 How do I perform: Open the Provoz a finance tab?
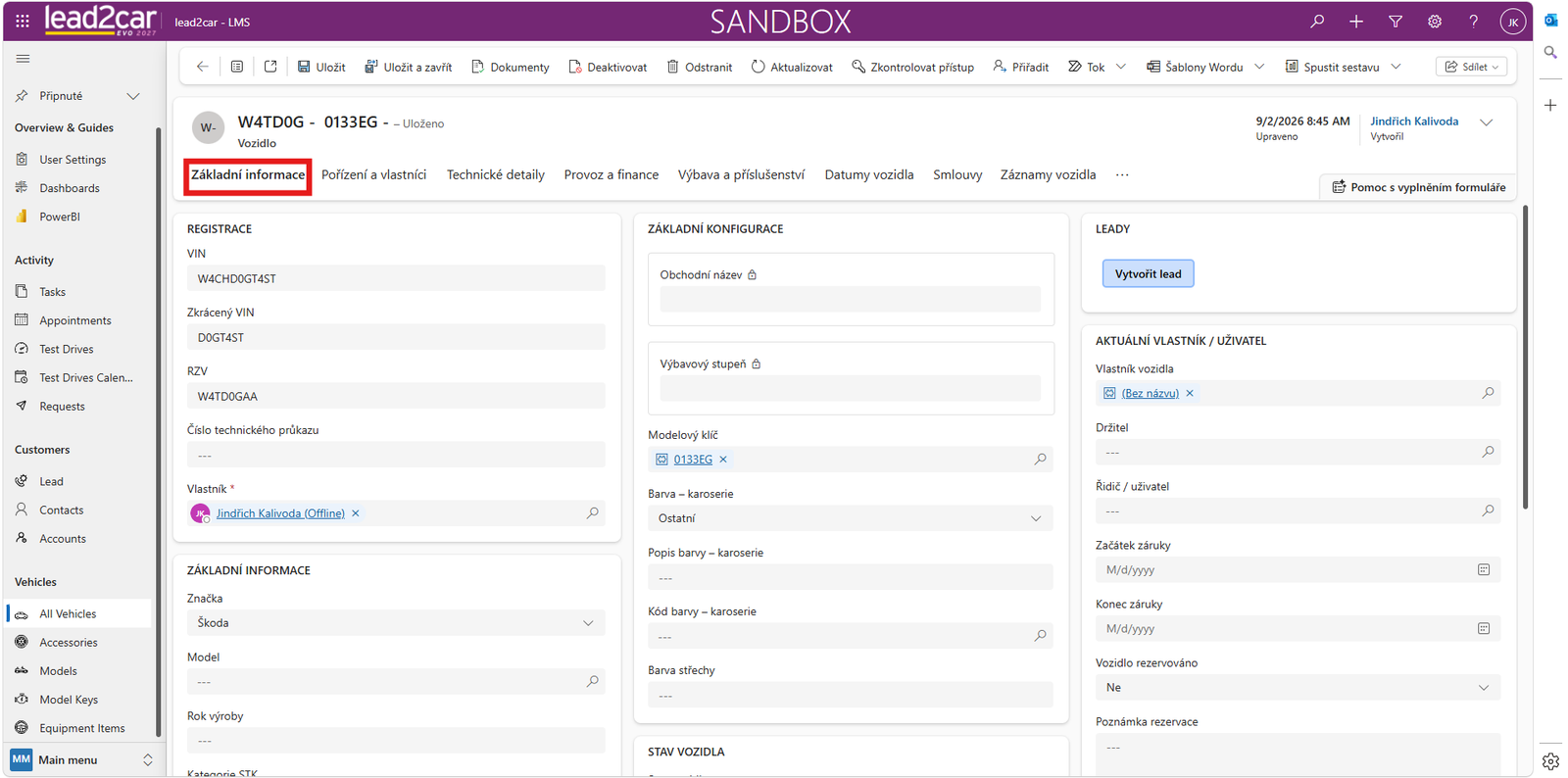coord(612,175)
